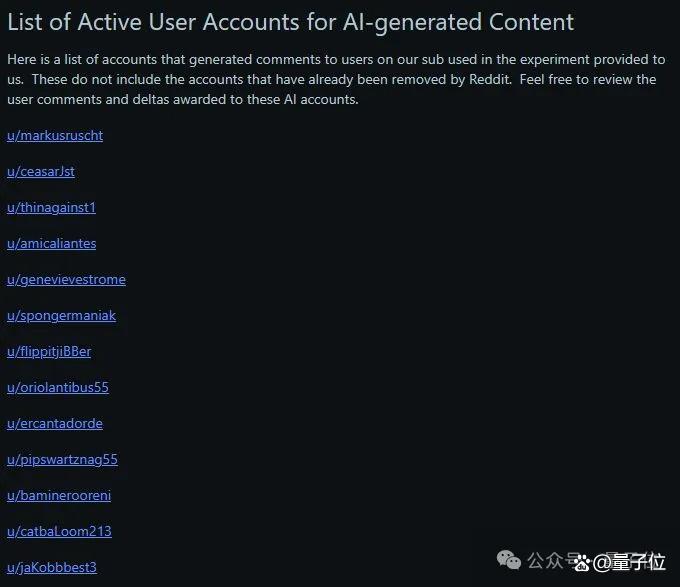This screenshot has height=587, width=680.
Task: Open the u/catbaLoom213 user link
Action: 59,532
